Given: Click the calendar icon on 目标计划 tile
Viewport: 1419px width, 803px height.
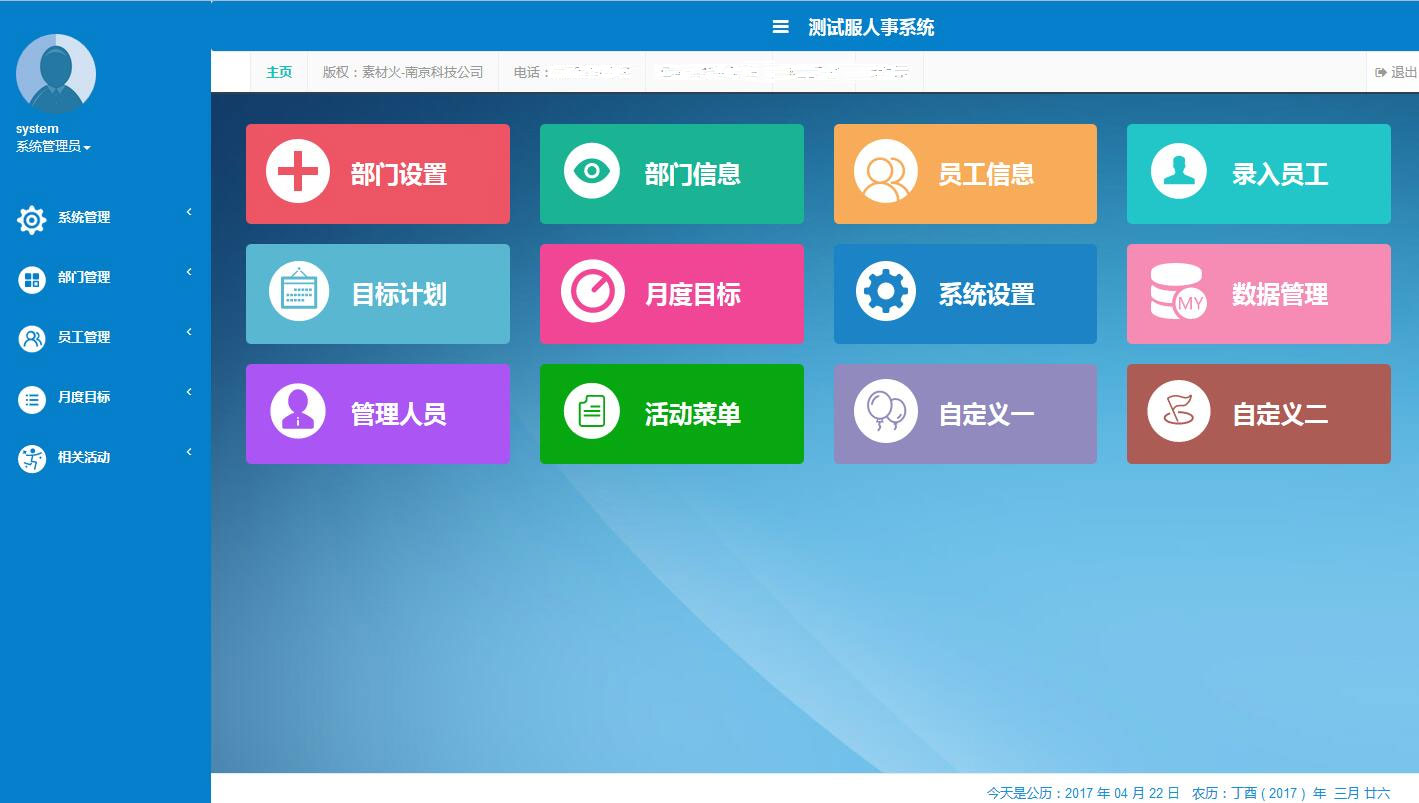Looking at the screenshot, I should point(298,292).
